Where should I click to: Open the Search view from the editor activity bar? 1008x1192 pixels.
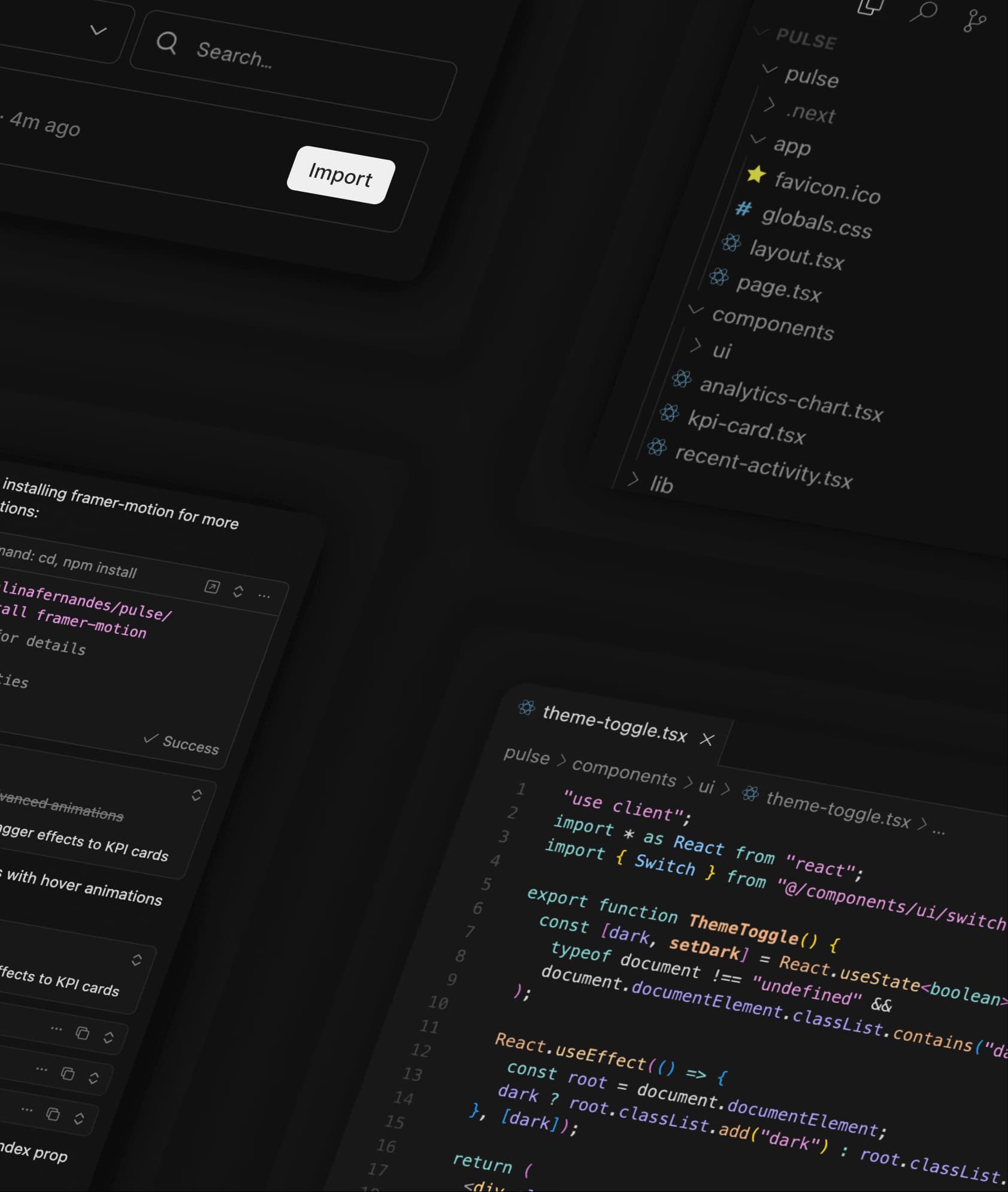(923, 11)
